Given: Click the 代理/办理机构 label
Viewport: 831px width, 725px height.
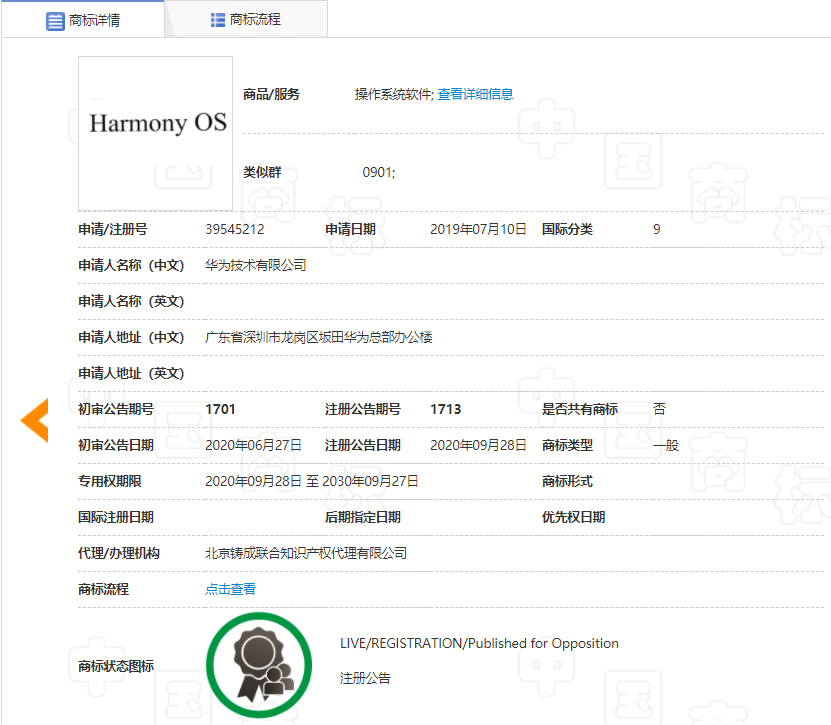Looking at the screenshot, I should (119, 553).
